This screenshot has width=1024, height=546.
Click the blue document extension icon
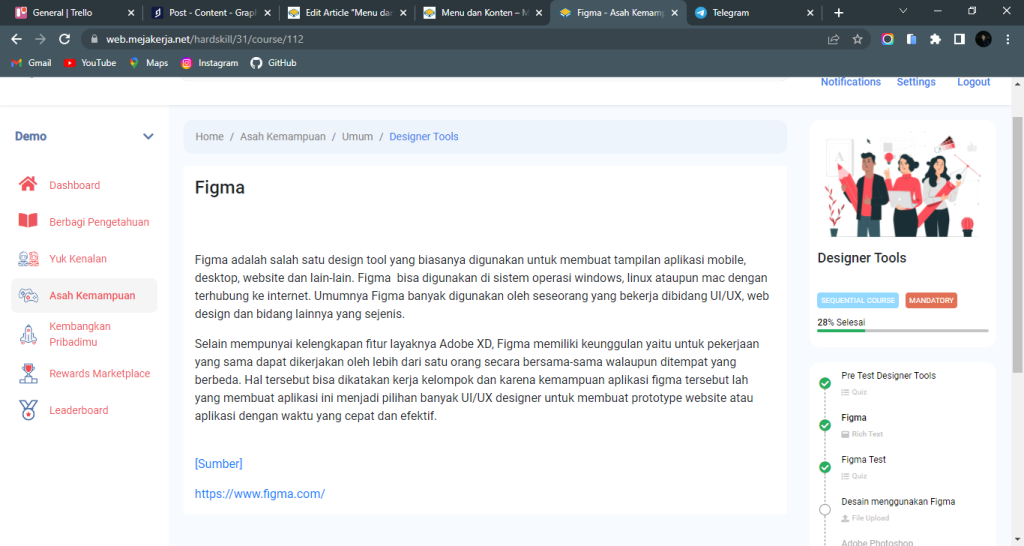click(911, 39)
